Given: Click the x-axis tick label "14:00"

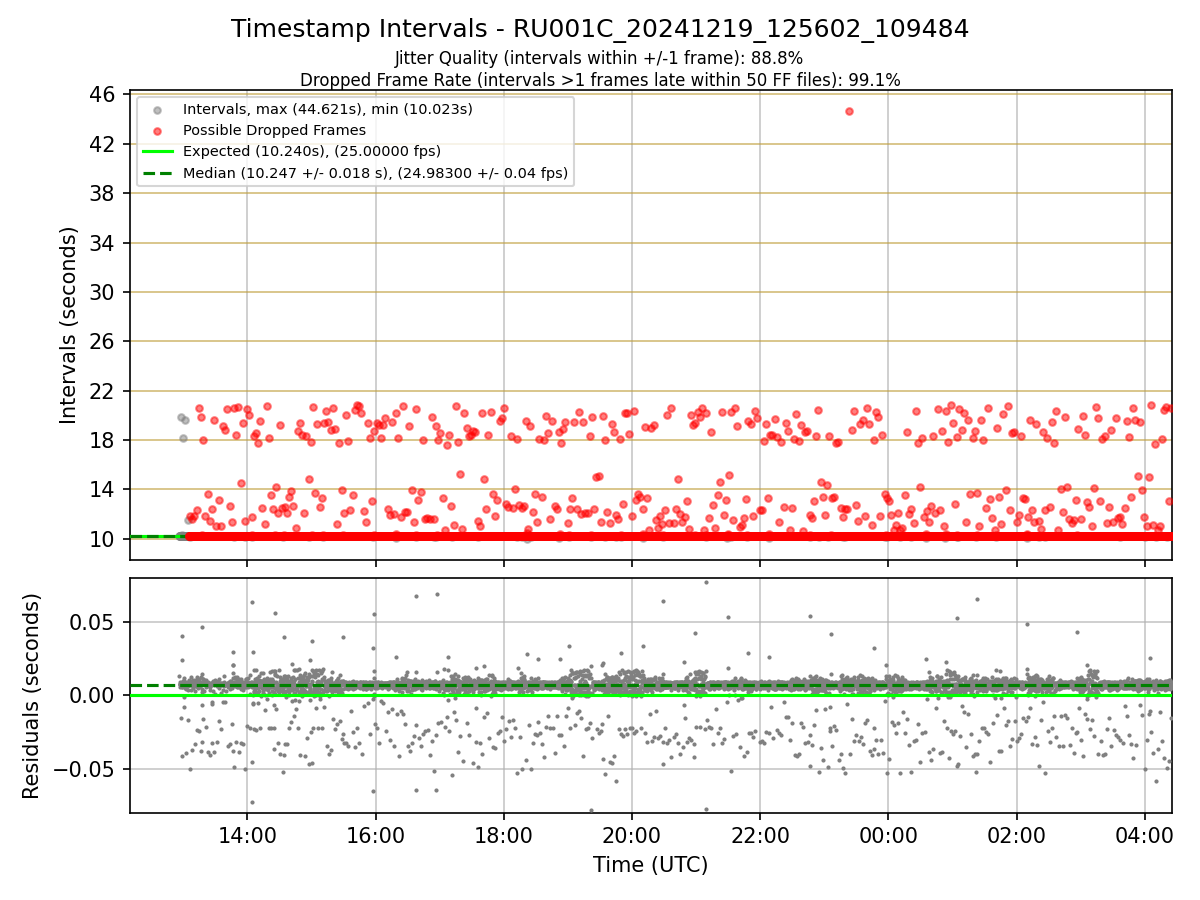Looking at the screenshot, I should [247, 835].
